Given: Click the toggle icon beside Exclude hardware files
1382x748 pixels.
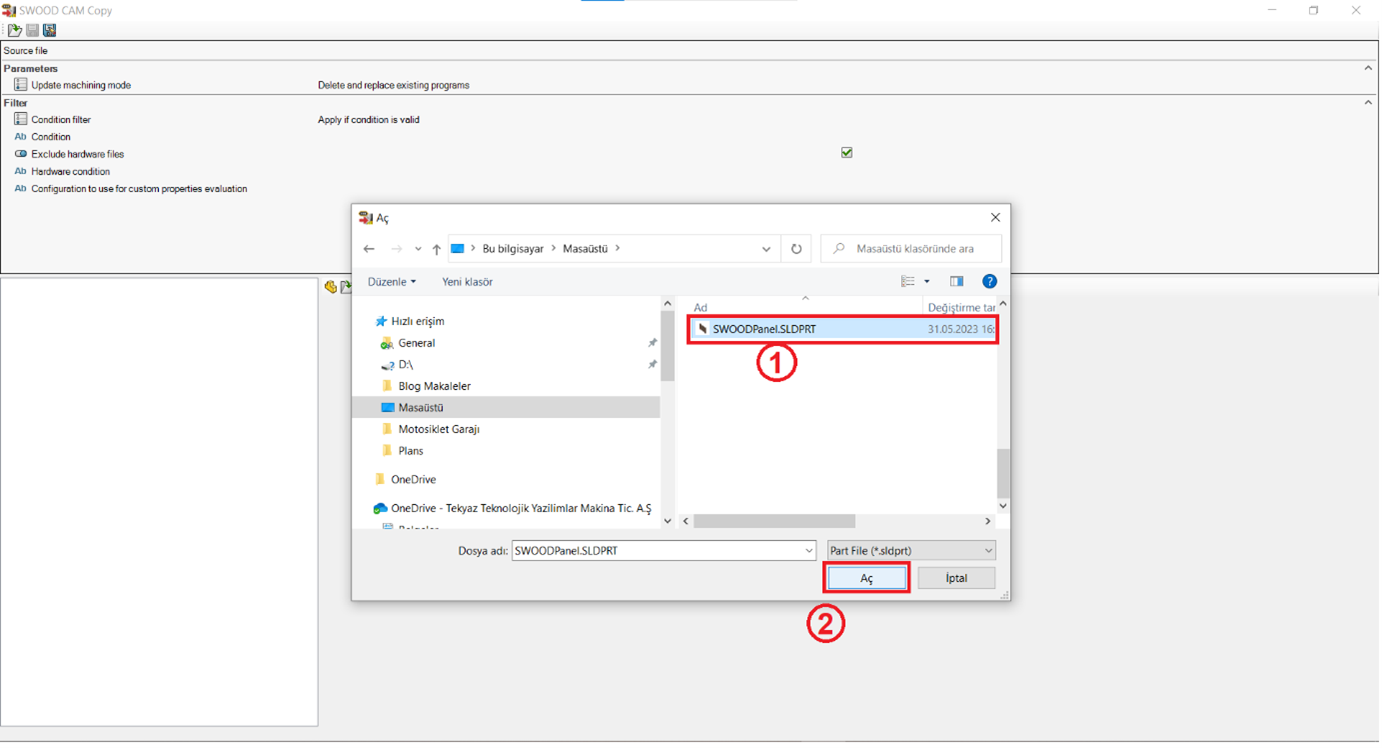Looking at the screenshot, I should (x=20, y=154).
